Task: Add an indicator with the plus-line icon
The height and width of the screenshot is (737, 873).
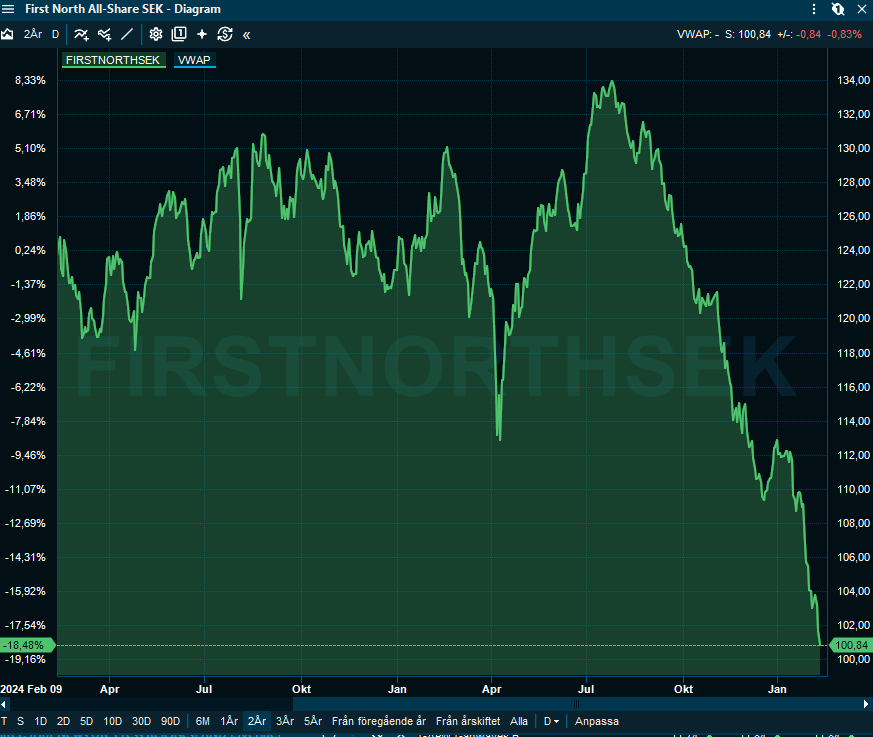Action: click(x=81, y=35)
